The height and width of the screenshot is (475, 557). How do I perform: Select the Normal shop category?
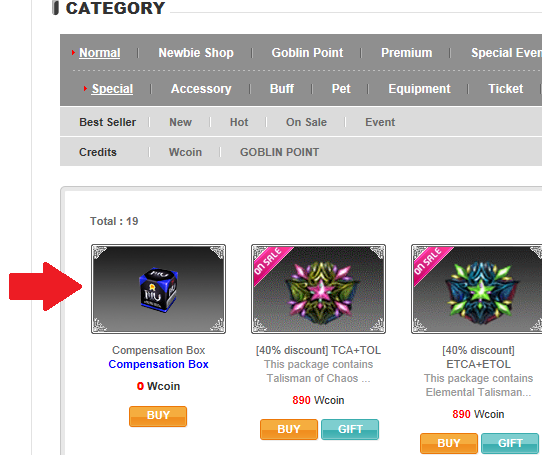[x=99, y=53]
